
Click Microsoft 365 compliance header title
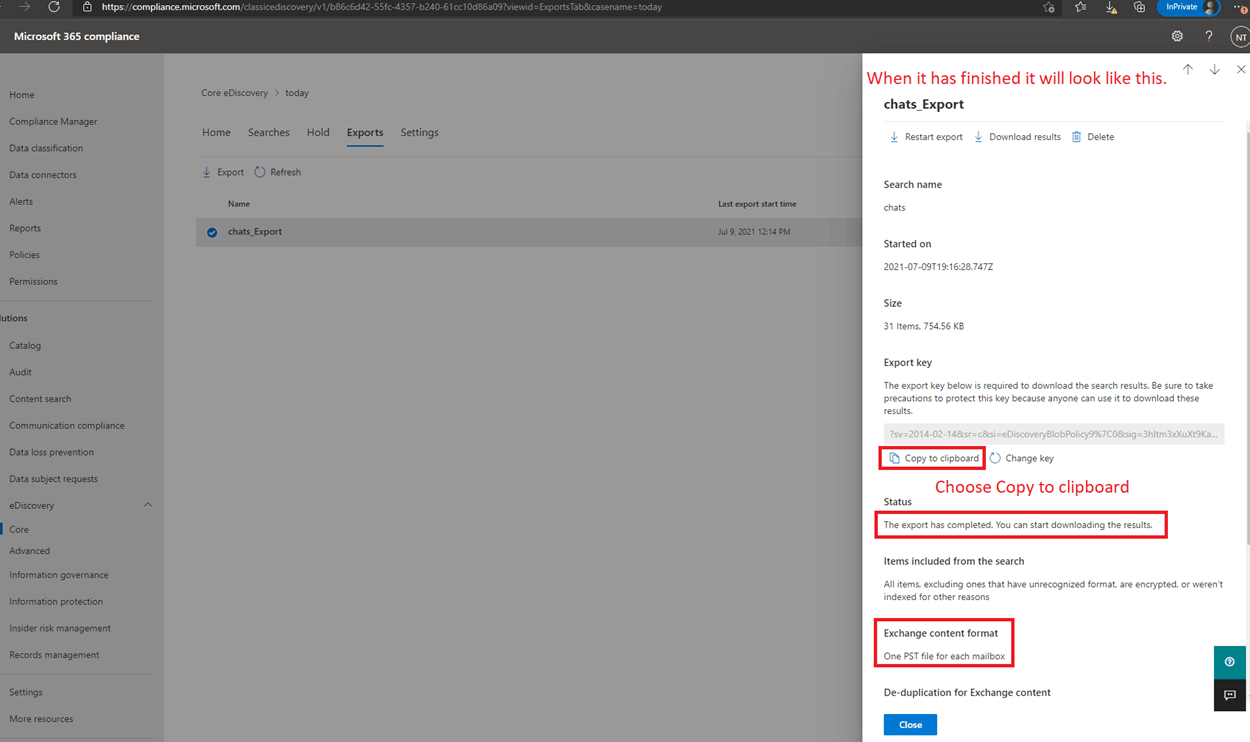pos(77,36)
